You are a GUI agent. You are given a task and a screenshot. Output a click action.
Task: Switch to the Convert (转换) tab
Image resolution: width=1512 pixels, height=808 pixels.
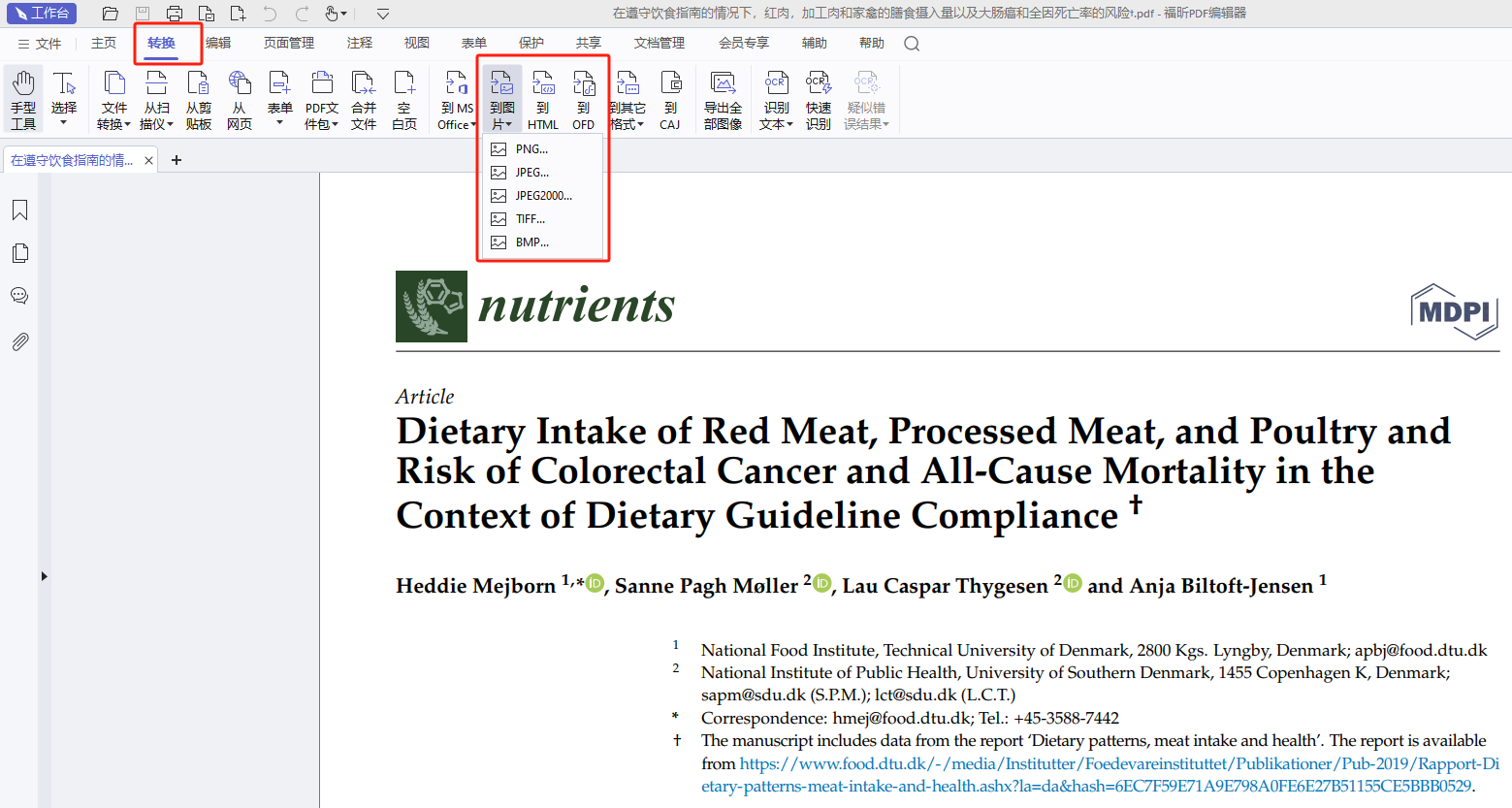pos(162,43)
